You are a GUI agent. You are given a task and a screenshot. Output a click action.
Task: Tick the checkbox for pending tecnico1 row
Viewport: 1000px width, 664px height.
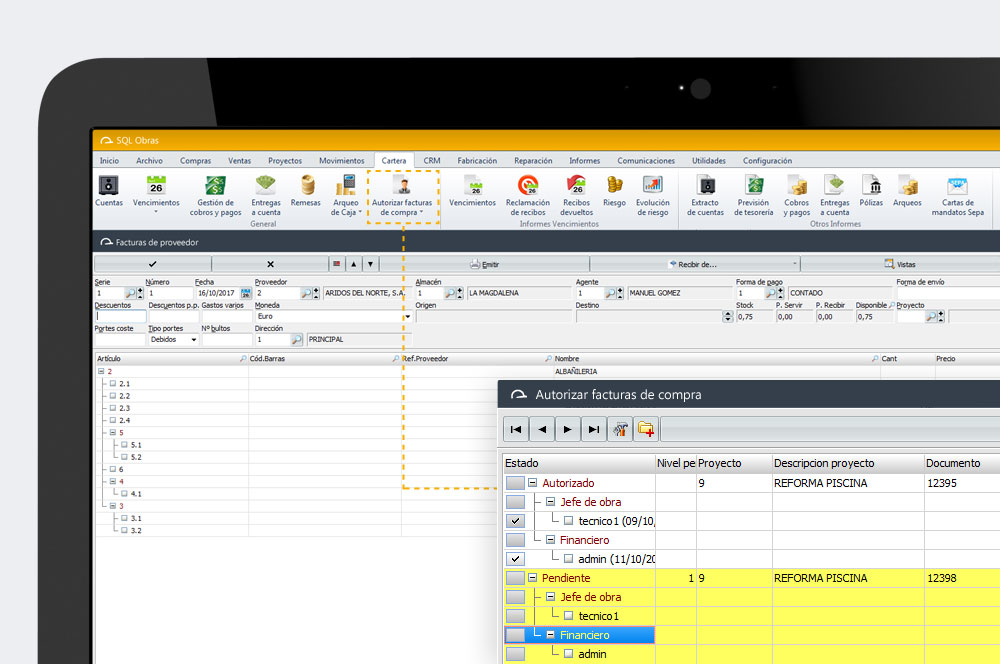coord(515,616)
